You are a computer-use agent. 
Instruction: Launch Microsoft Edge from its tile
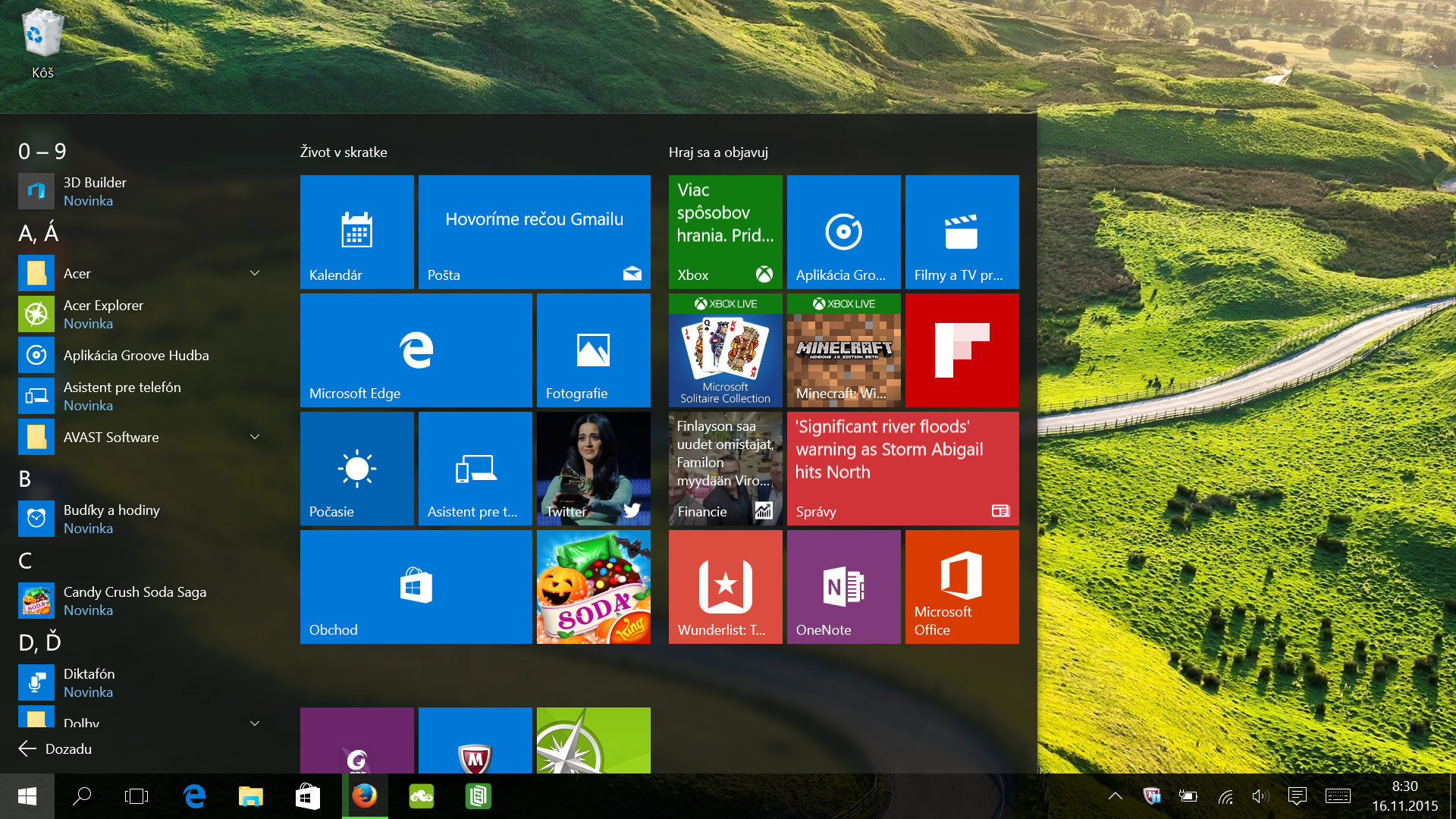tap(416, 350)
